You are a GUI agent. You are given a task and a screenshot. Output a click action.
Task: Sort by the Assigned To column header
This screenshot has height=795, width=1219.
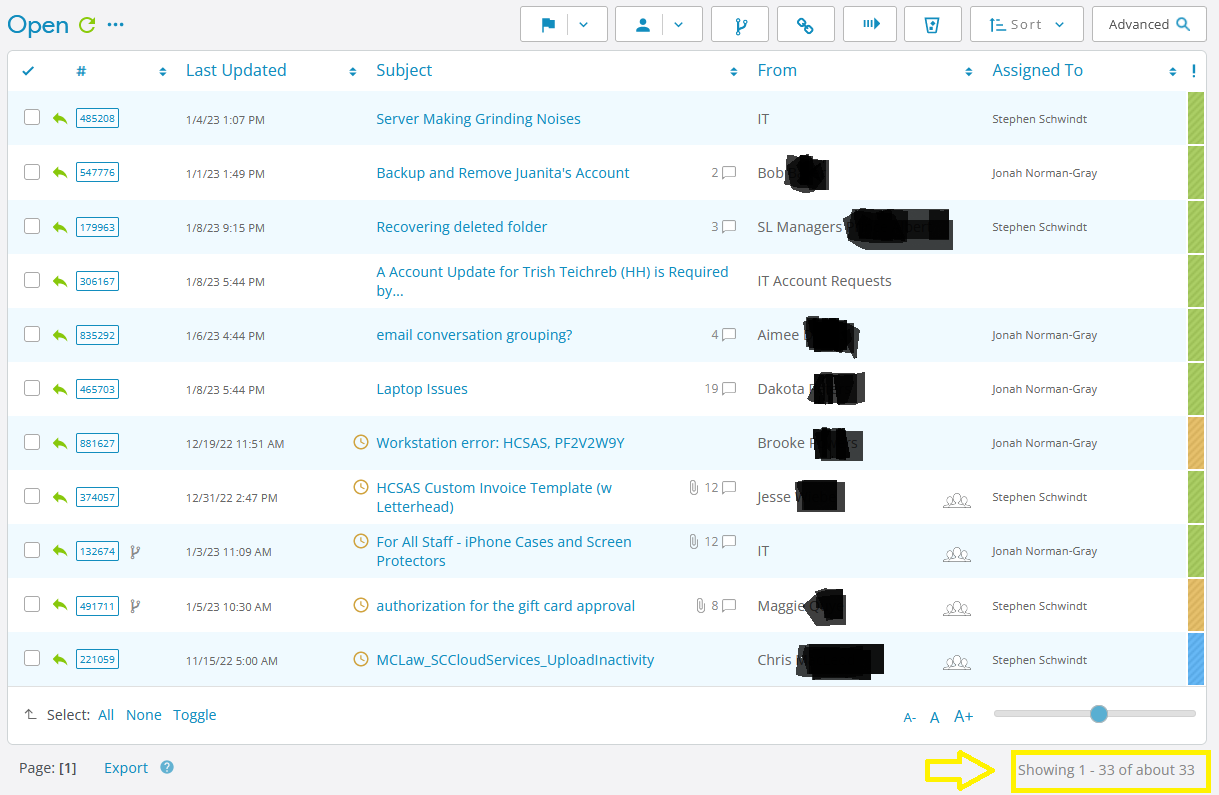pyautogui.click(x=1037, y=71)
